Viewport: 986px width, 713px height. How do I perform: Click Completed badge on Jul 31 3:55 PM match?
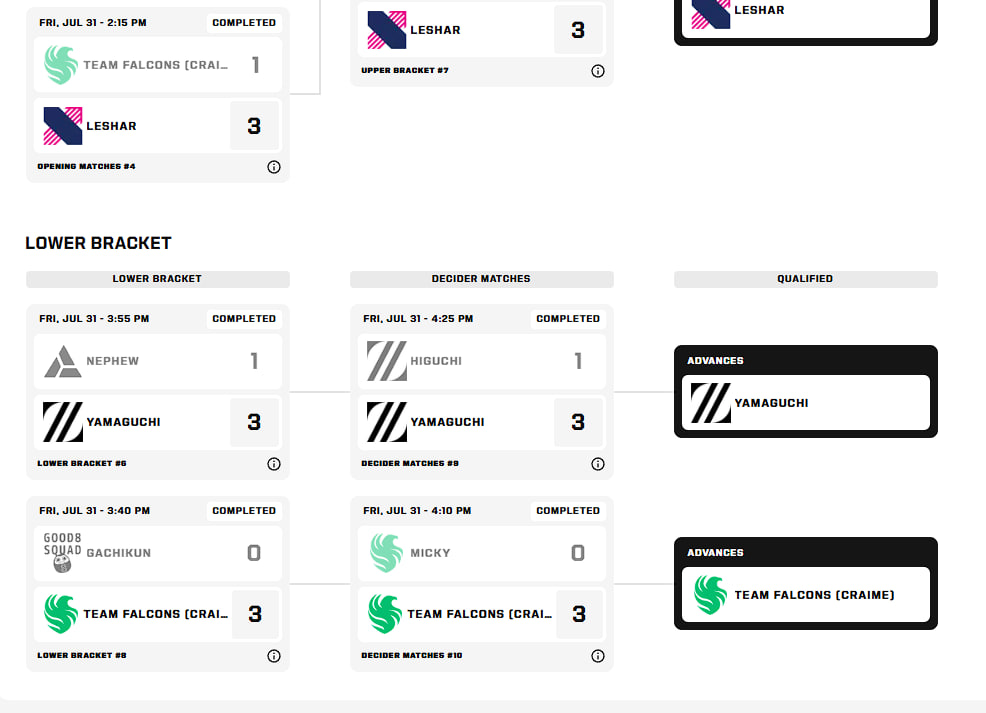pyautogui.click(x=244, y=319)
